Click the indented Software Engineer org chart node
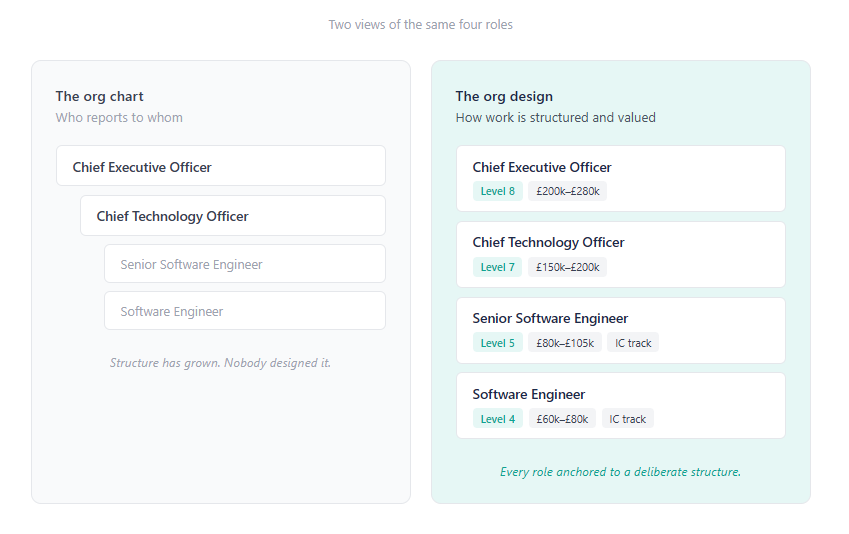This screenshot has height=534, width=849. [x=244, y=311]
